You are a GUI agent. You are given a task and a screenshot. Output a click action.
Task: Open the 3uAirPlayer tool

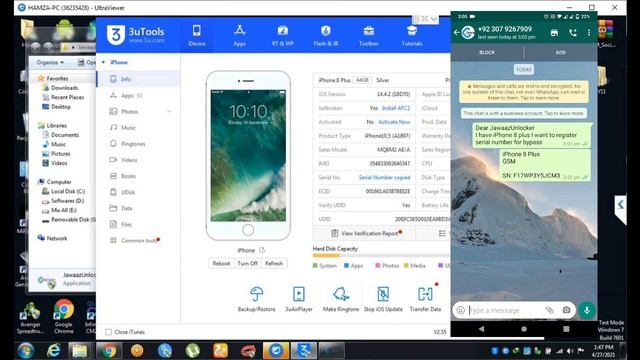pos(299,299)
